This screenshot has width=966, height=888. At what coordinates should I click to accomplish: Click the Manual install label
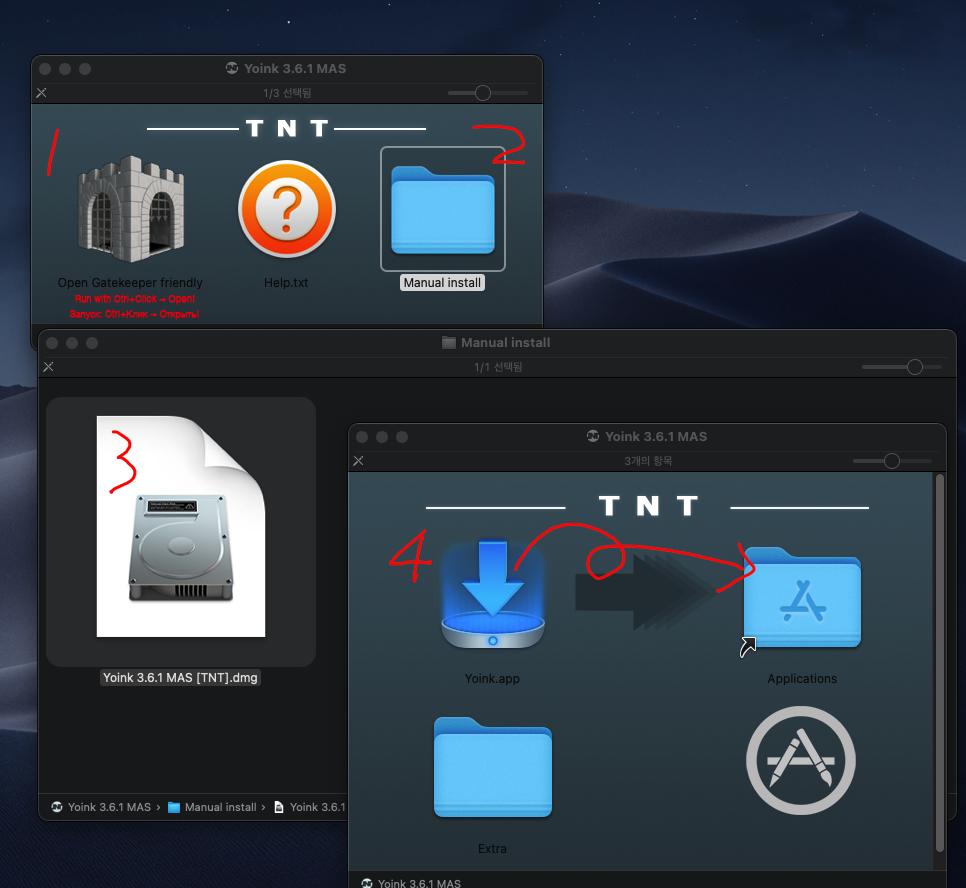442,283
